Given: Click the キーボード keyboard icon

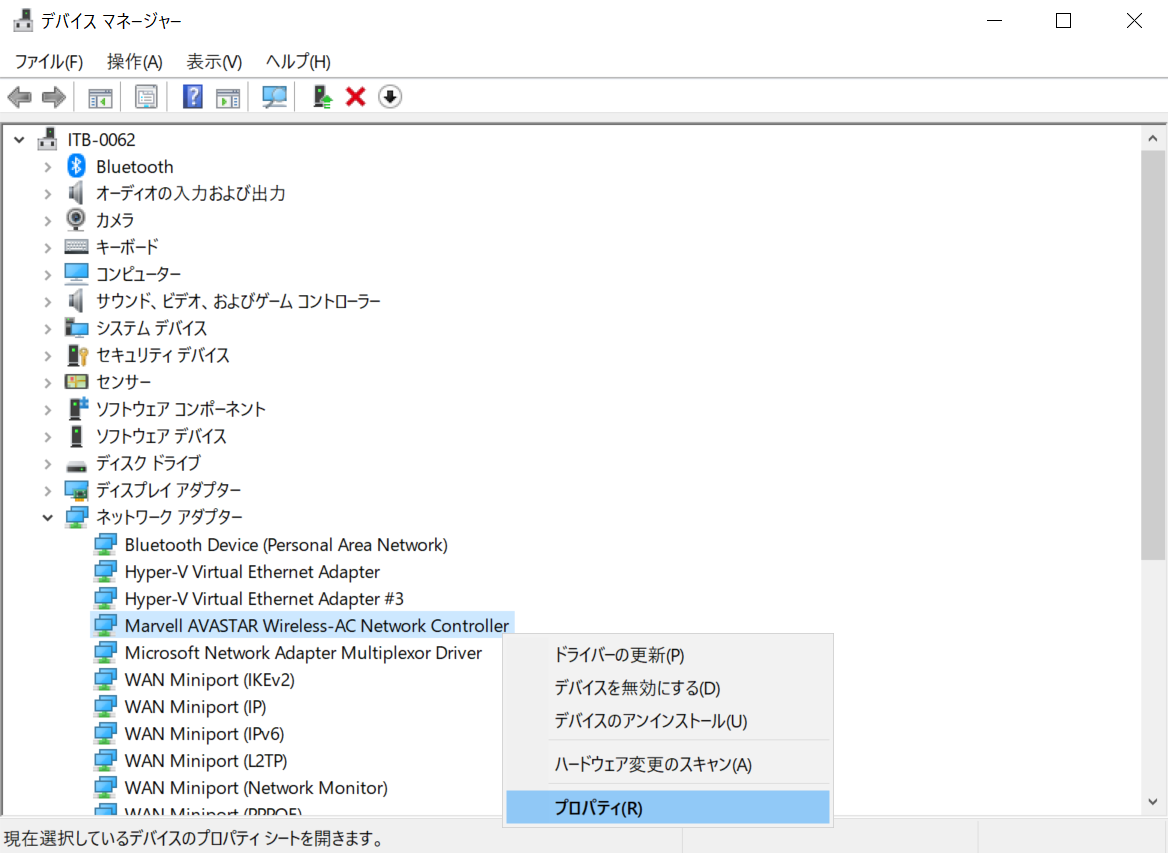Looking at the screenshot, I should click(76, 247).
